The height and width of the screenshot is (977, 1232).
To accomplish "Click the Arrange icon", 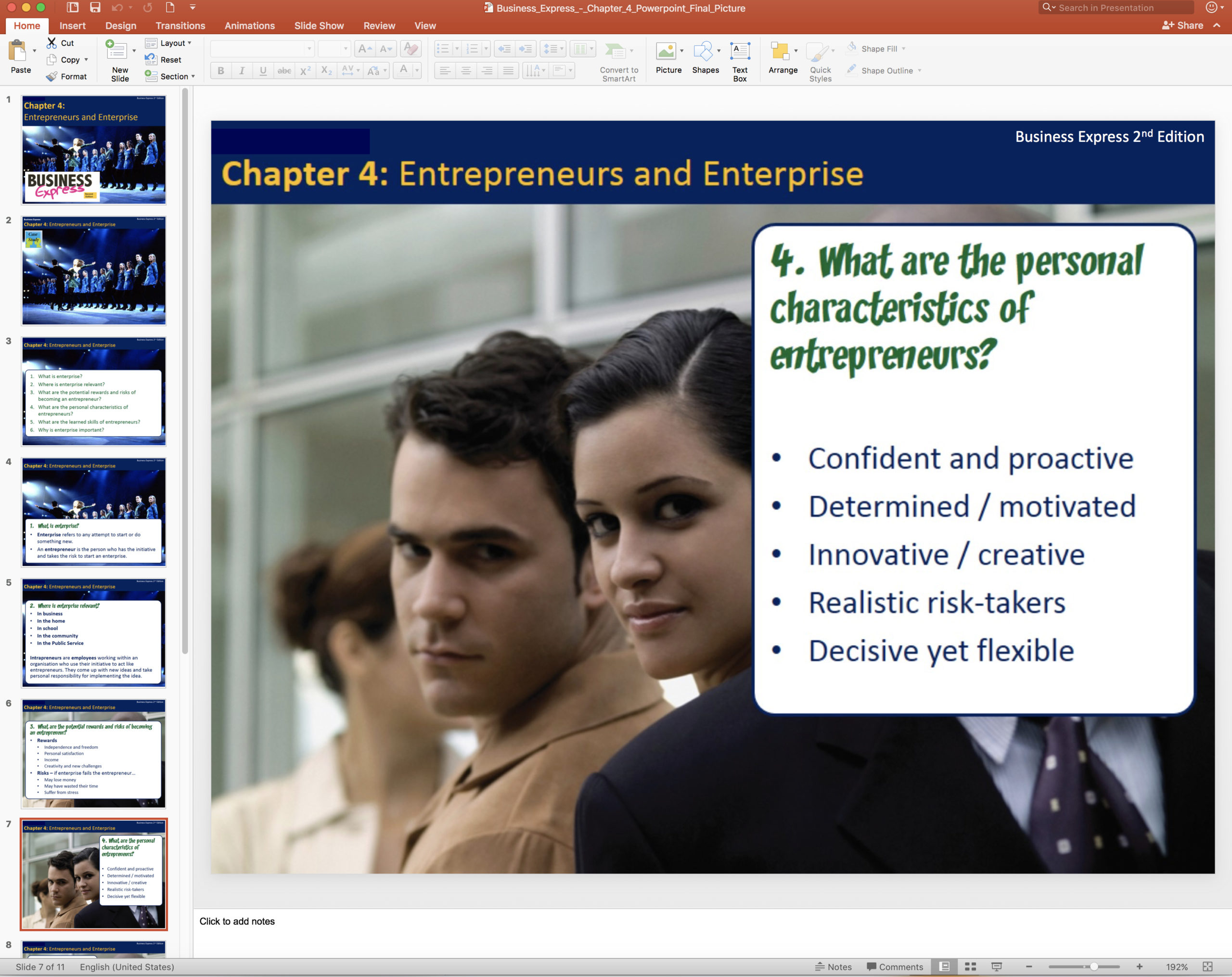I will (x=780, y=51).
